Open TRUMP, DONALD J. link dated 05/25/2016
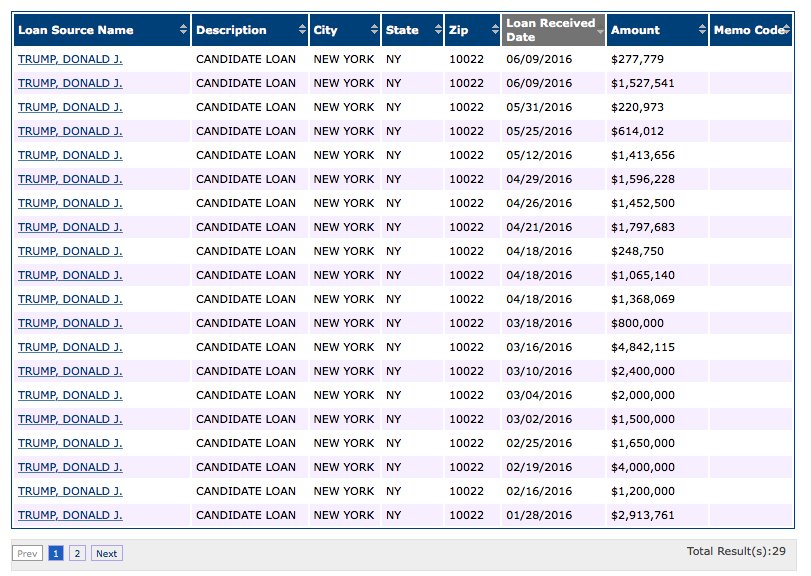 (70, 131)
